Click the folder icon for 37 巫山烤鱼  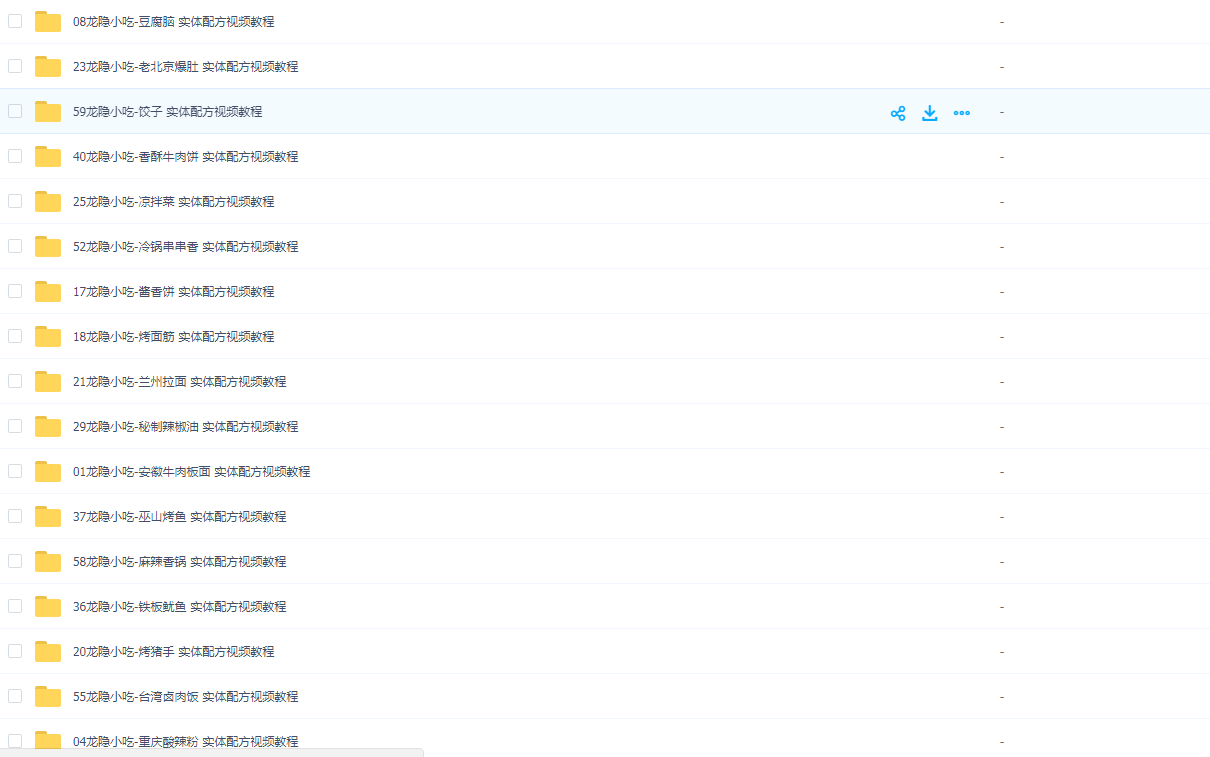(48, 517)
